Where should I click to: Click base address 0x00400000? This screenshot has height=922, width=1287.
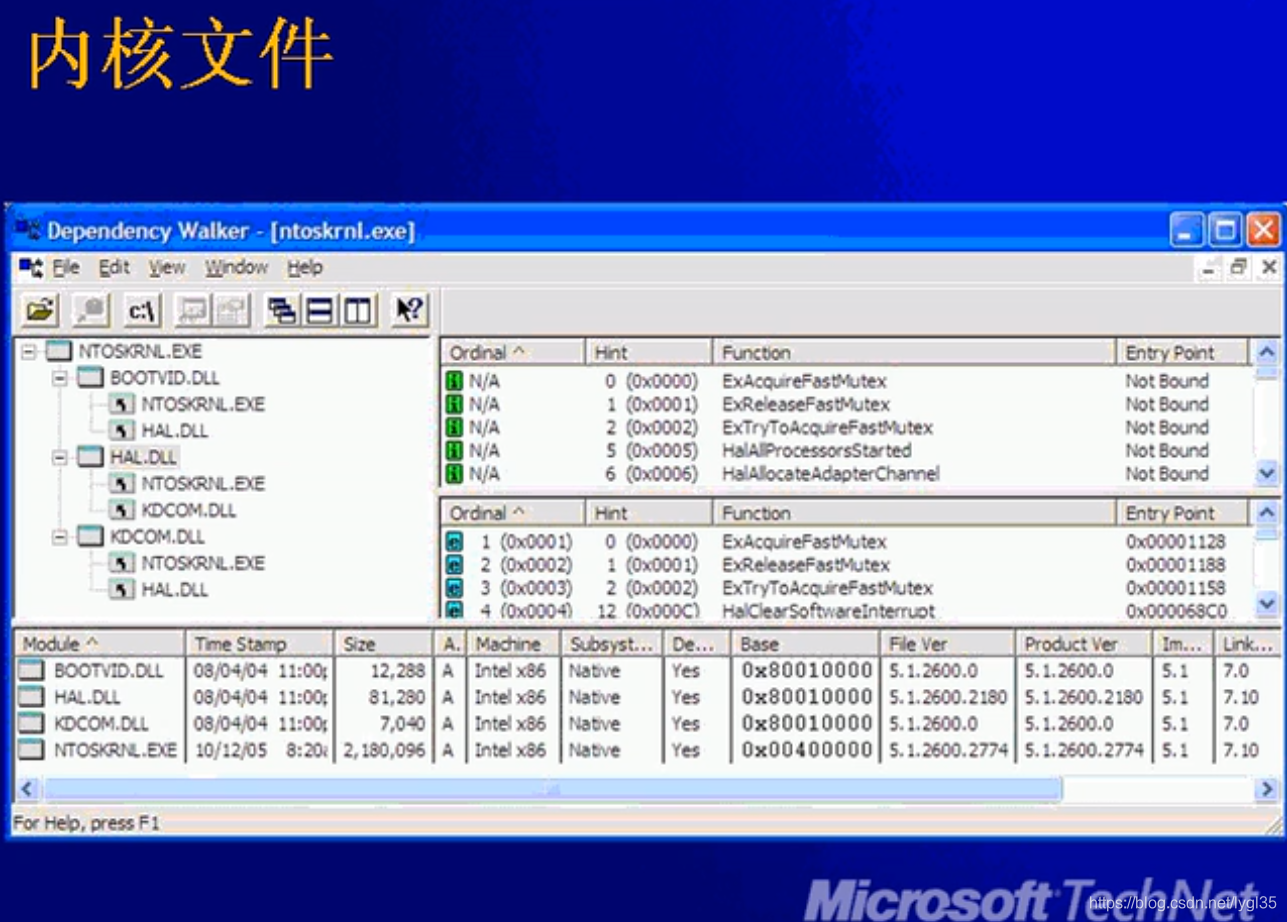click(807, 750)
